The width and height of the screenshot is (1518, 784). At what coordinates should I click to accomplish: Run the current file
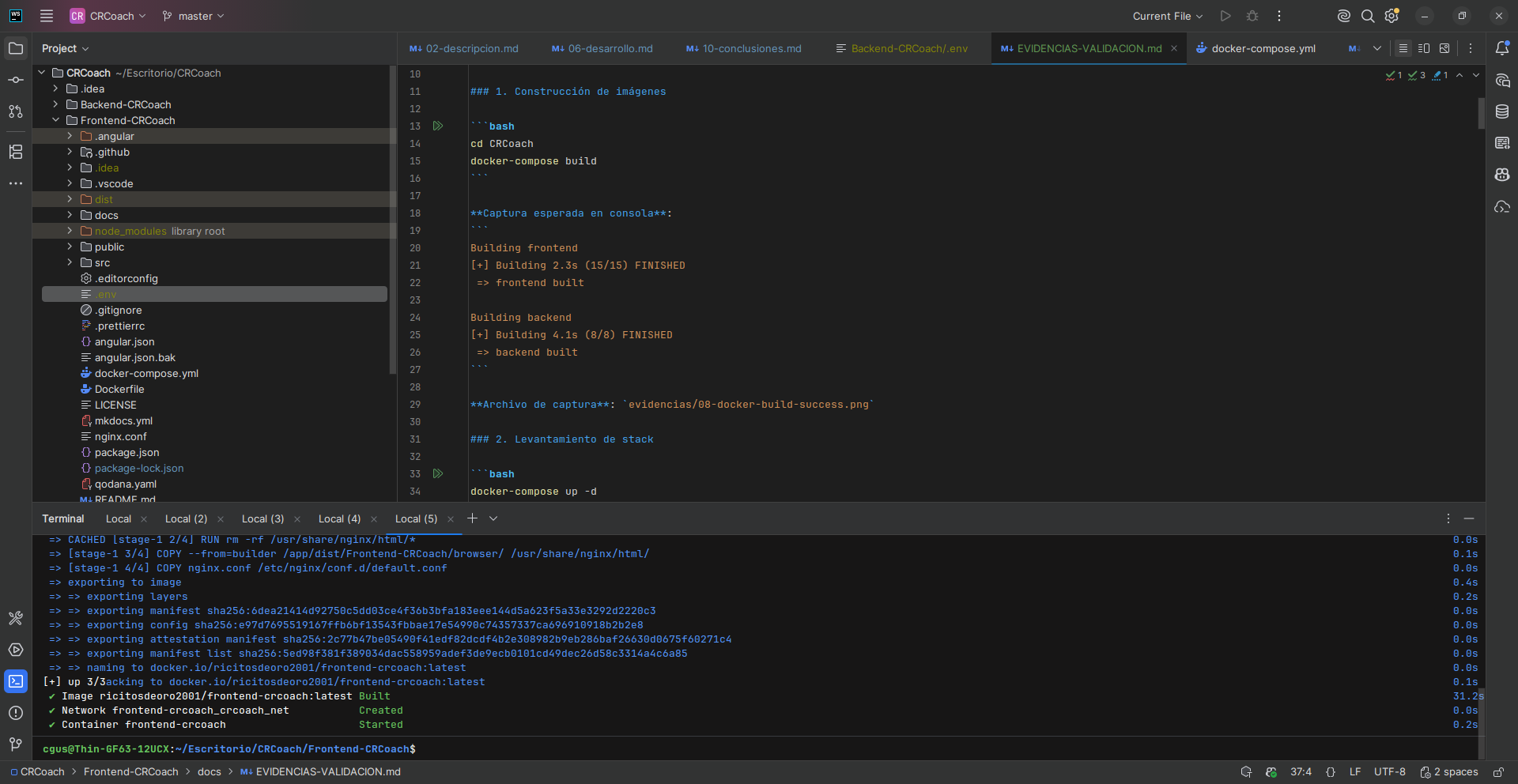click(x=1225, y=16)
